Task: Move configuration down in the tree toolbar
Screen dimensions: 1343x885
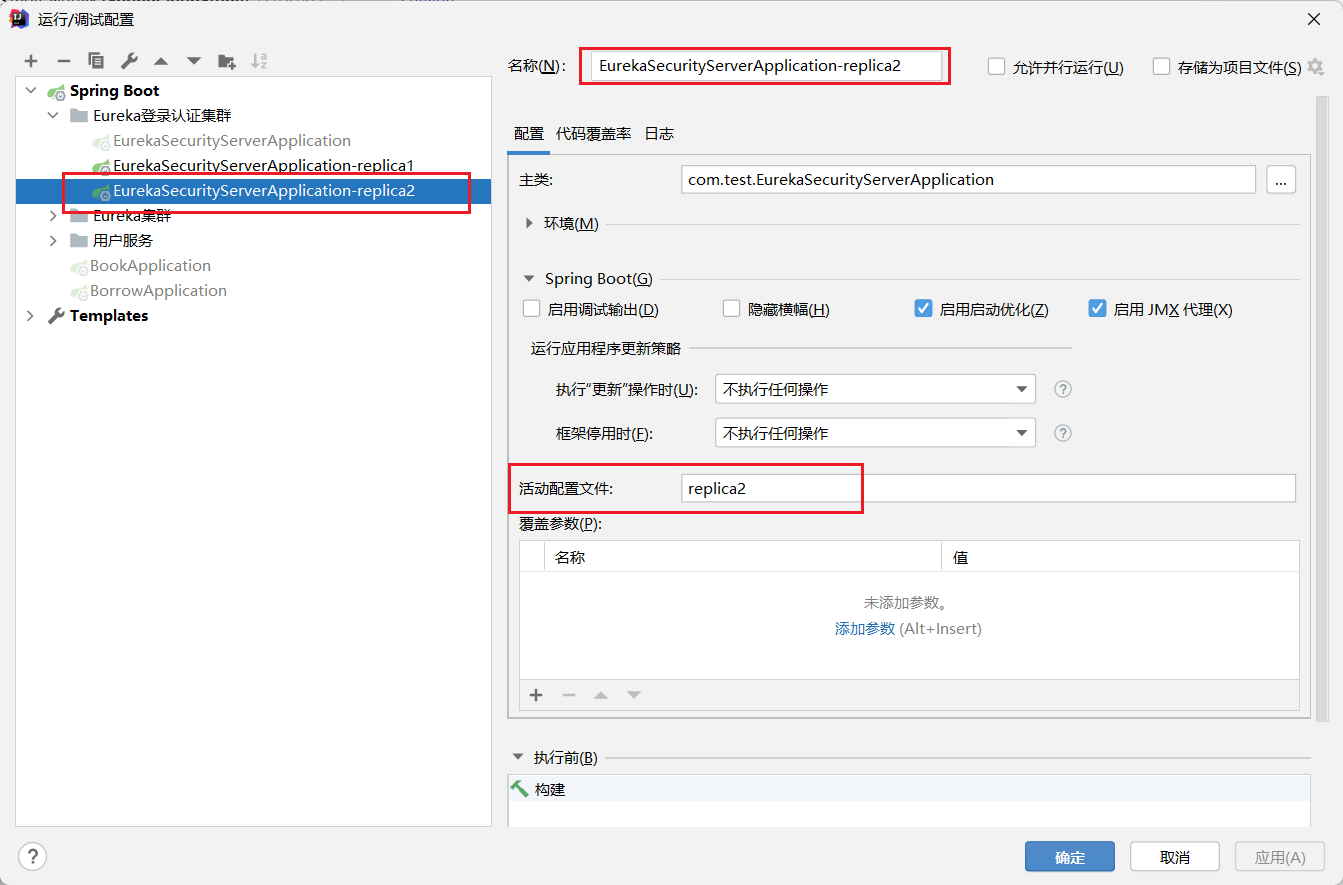Action: (x=194, y=61)
